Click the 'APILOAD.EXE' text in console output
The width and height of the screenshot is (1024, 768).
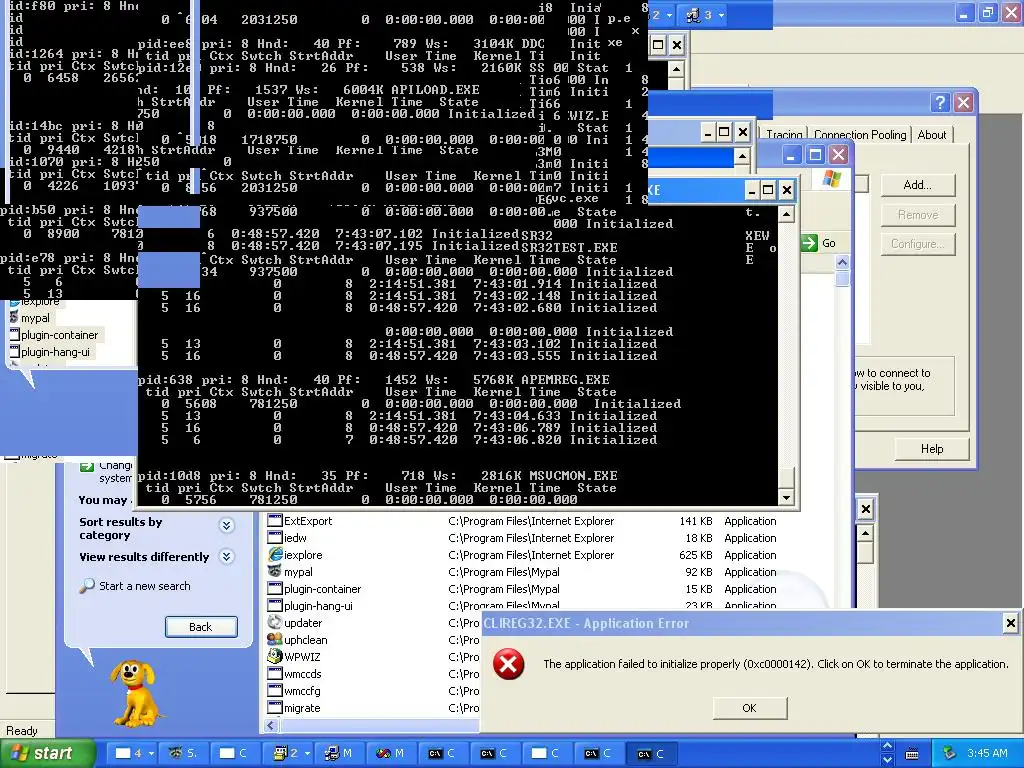click(435, 89)
